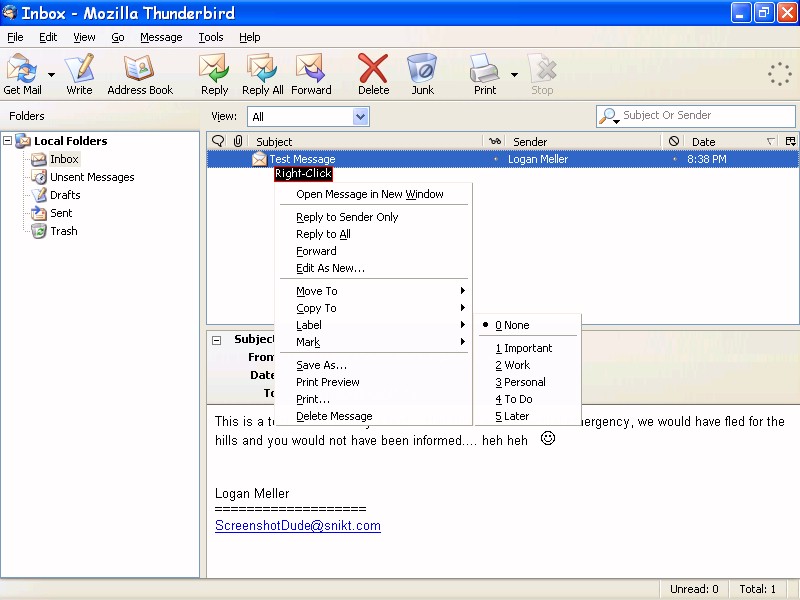Select label 4 To Do
The image size is (800, 600).
[528, 399]
